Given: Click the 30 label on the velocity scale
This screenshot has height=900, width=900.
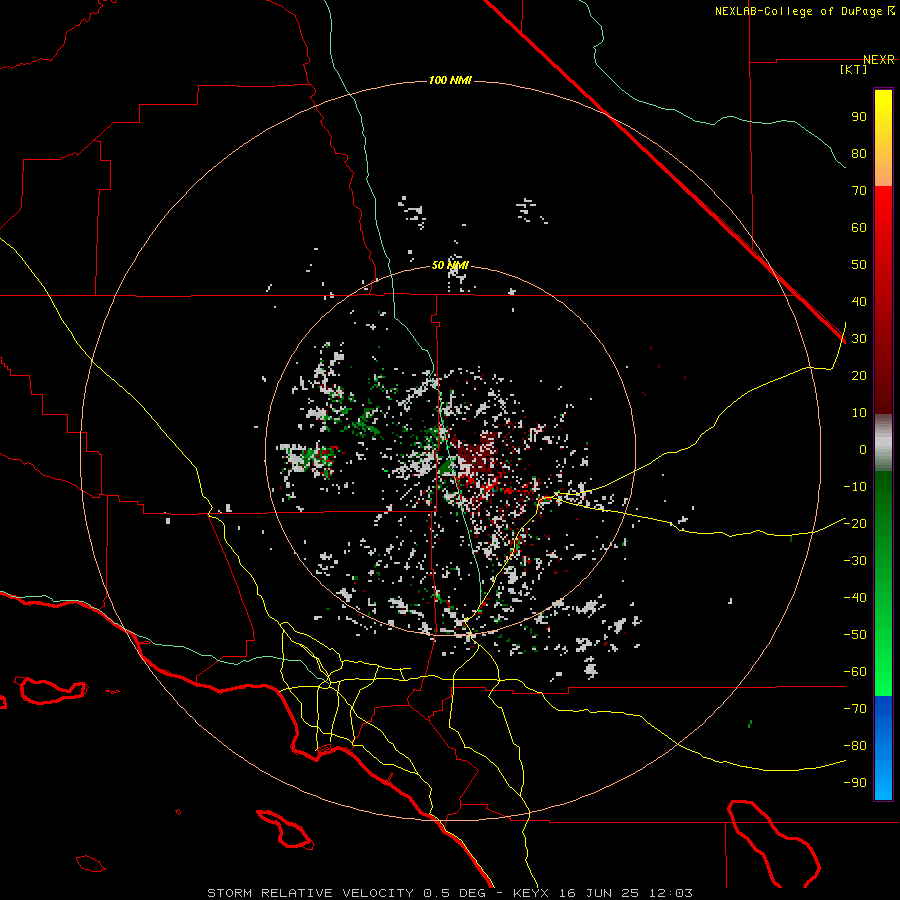Looking at the screenshot, I should [859, 339].
